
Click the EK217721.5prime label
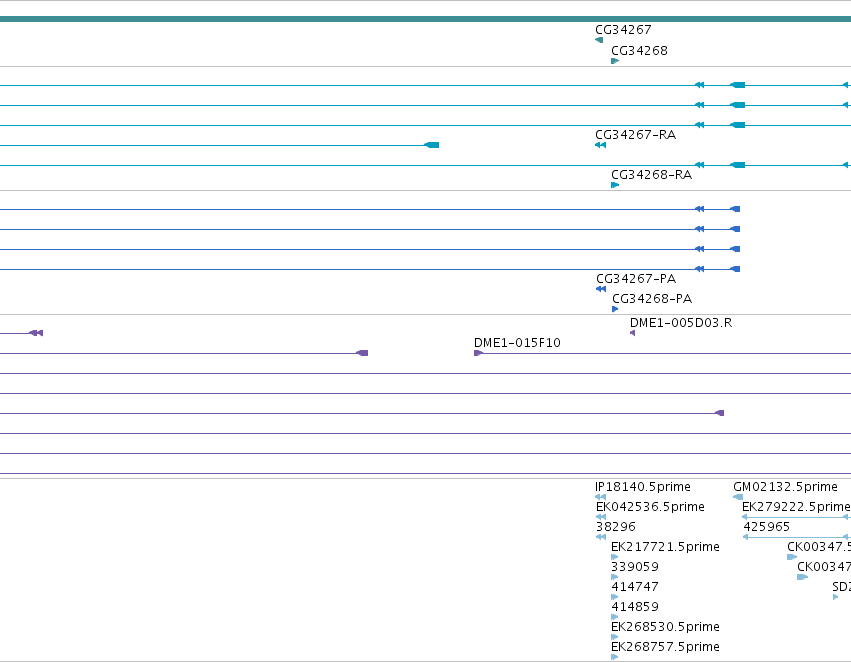pos(665,547)
